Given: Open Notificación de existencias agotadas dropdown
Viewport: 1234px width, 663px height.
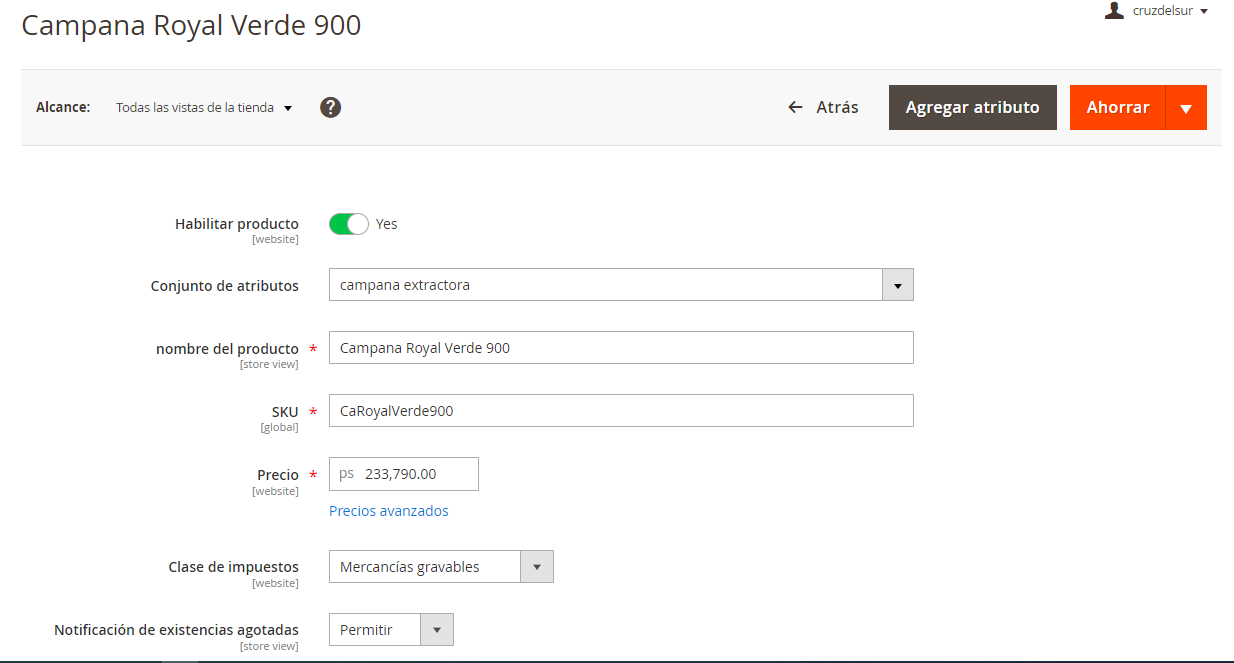Looking at the screenshot, I should (x=436, y=630).
